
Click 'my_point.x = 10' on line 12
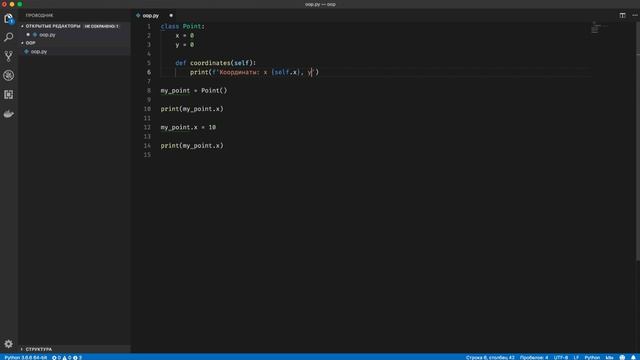188,127
